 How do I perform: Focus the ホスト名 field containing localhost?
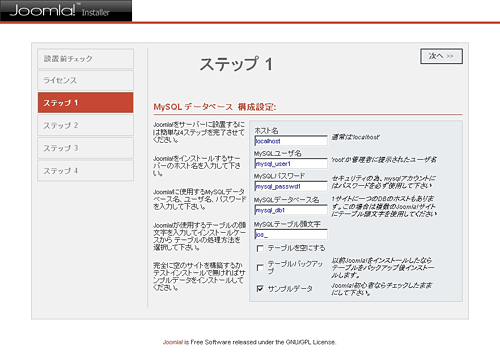(x=291, y=141)
